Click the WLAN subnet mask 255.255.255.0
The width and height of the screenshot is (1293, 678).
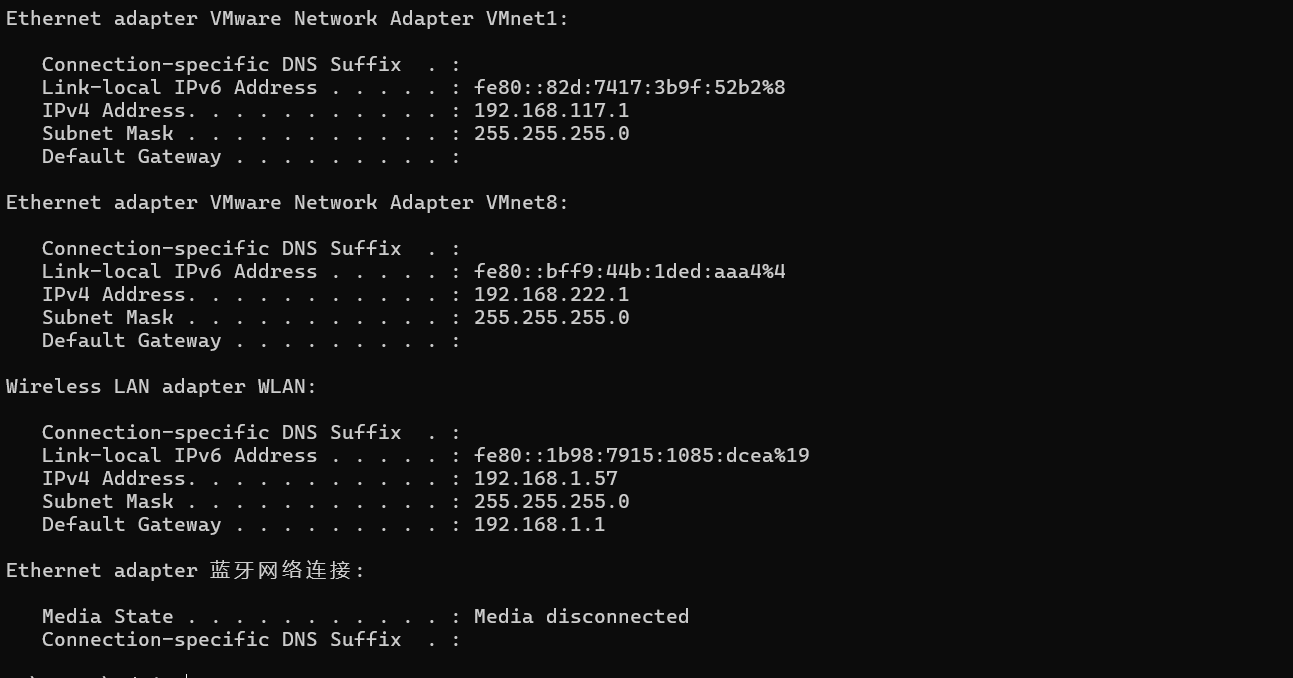[x=551, y=501]
